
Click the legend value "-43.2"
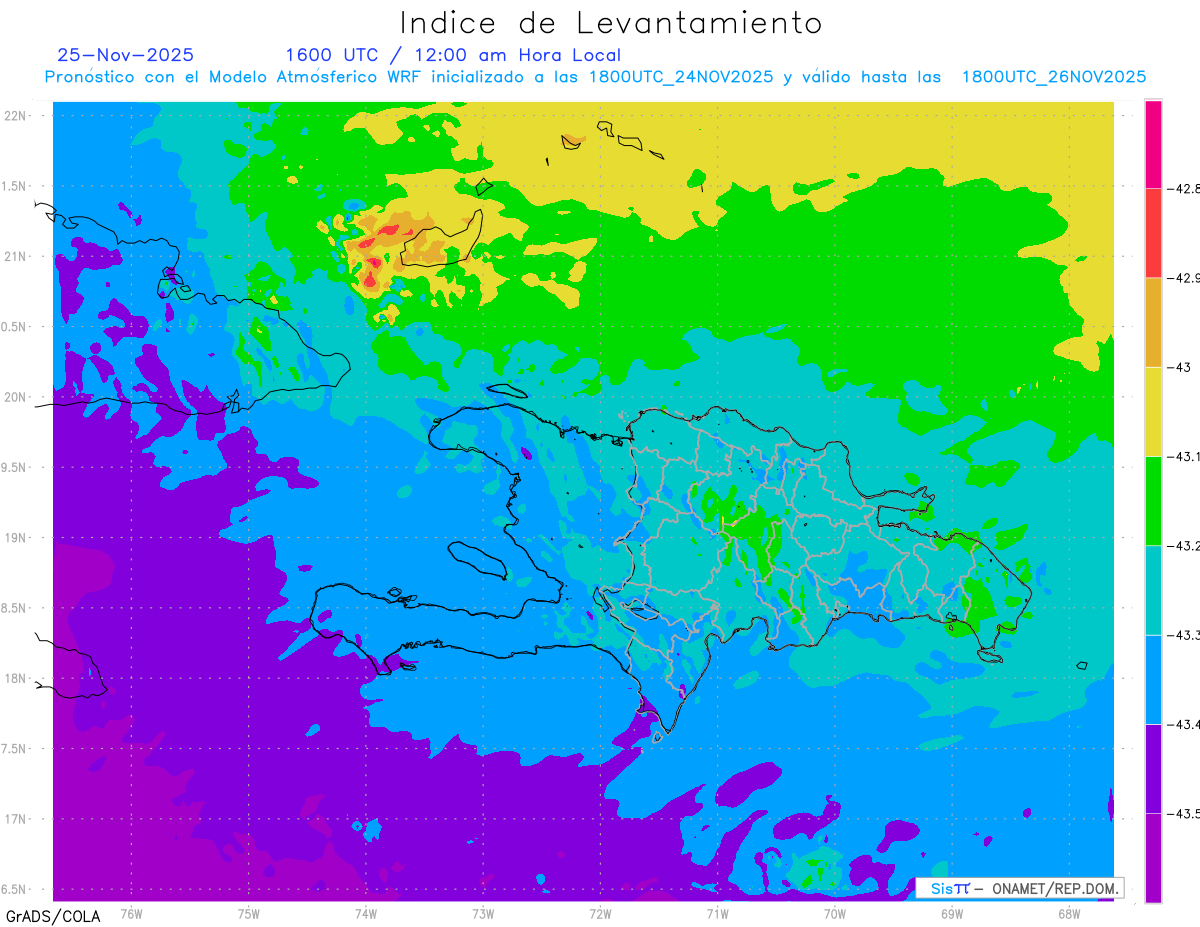pos(1183,545)
